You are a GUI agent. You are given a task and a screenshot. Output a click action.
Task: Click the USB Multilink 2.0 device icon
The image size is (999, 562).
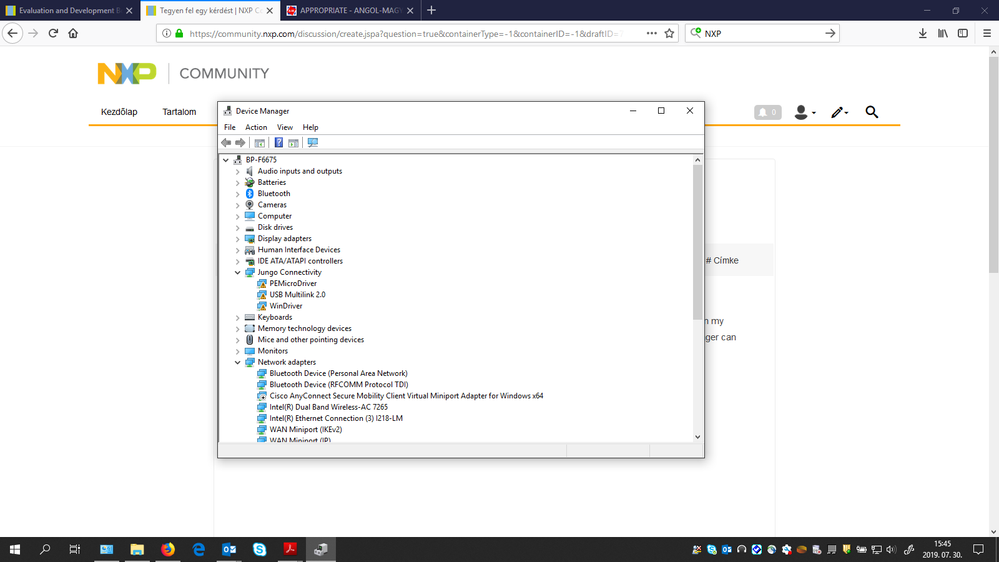pos(262,294)
